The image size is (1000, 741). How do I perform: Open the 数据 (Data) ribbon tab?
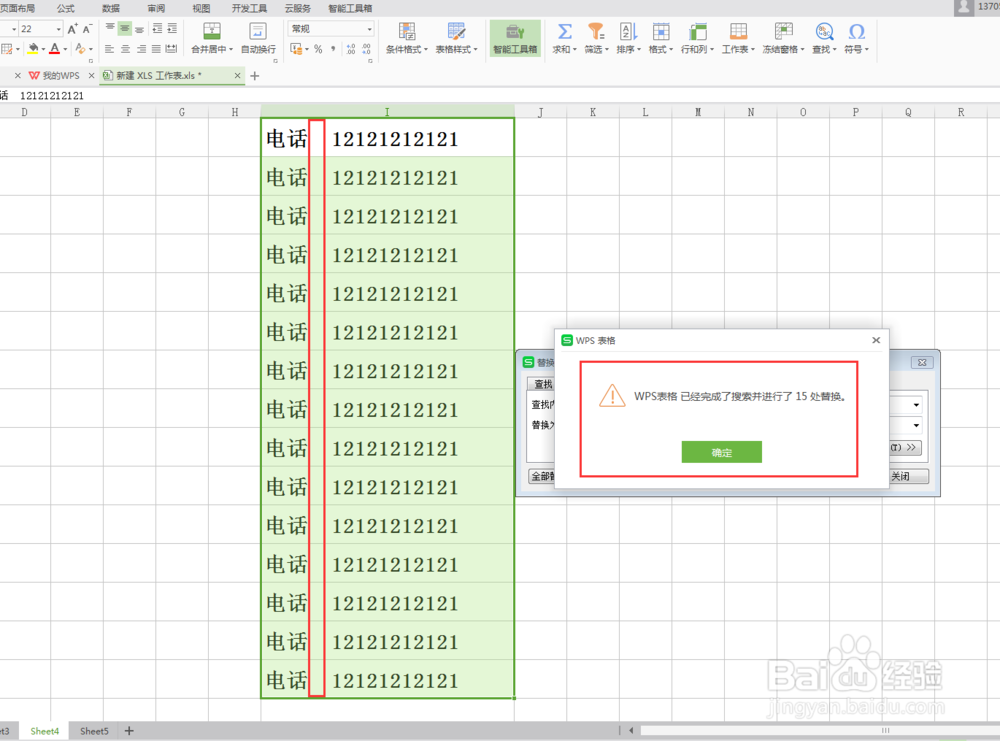click(111, 8)
